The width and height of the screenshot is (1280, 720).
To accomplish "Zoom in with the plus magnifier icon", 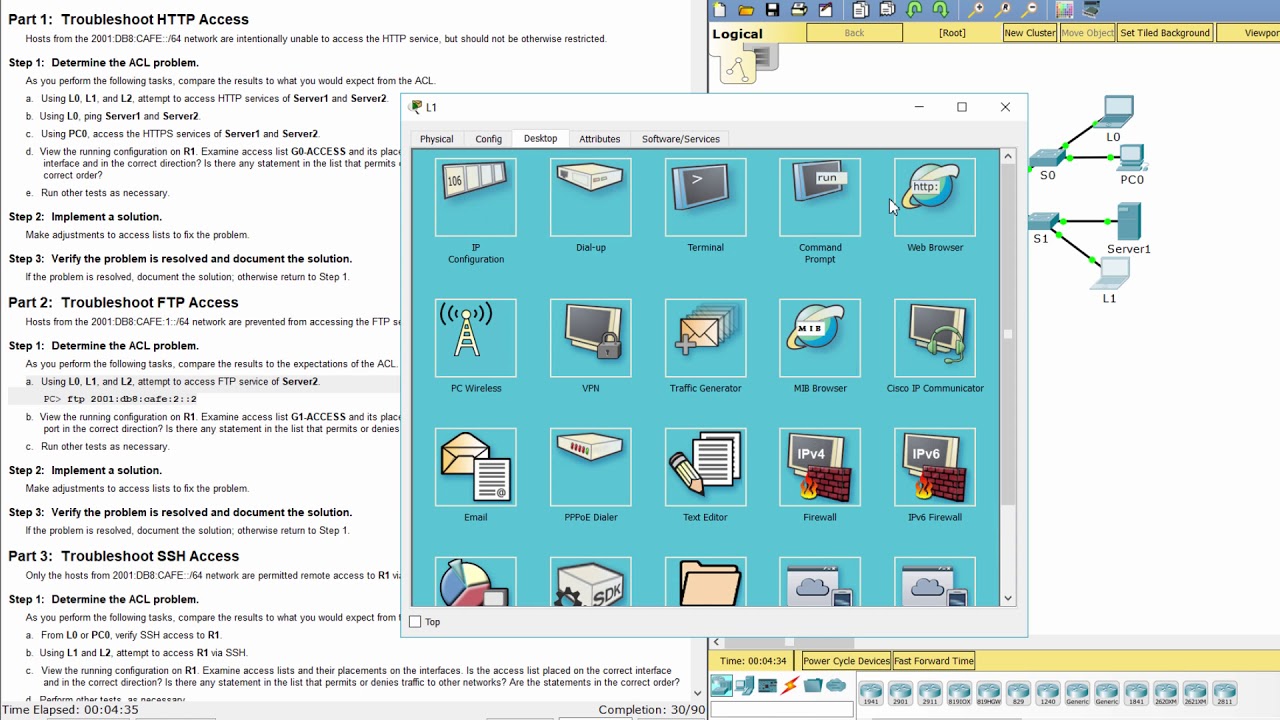I will 977,10.
